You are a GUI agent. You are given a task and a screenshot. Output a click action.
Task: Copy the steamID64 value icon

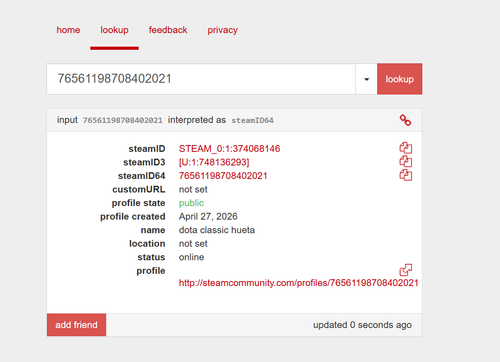coord(406,175)
